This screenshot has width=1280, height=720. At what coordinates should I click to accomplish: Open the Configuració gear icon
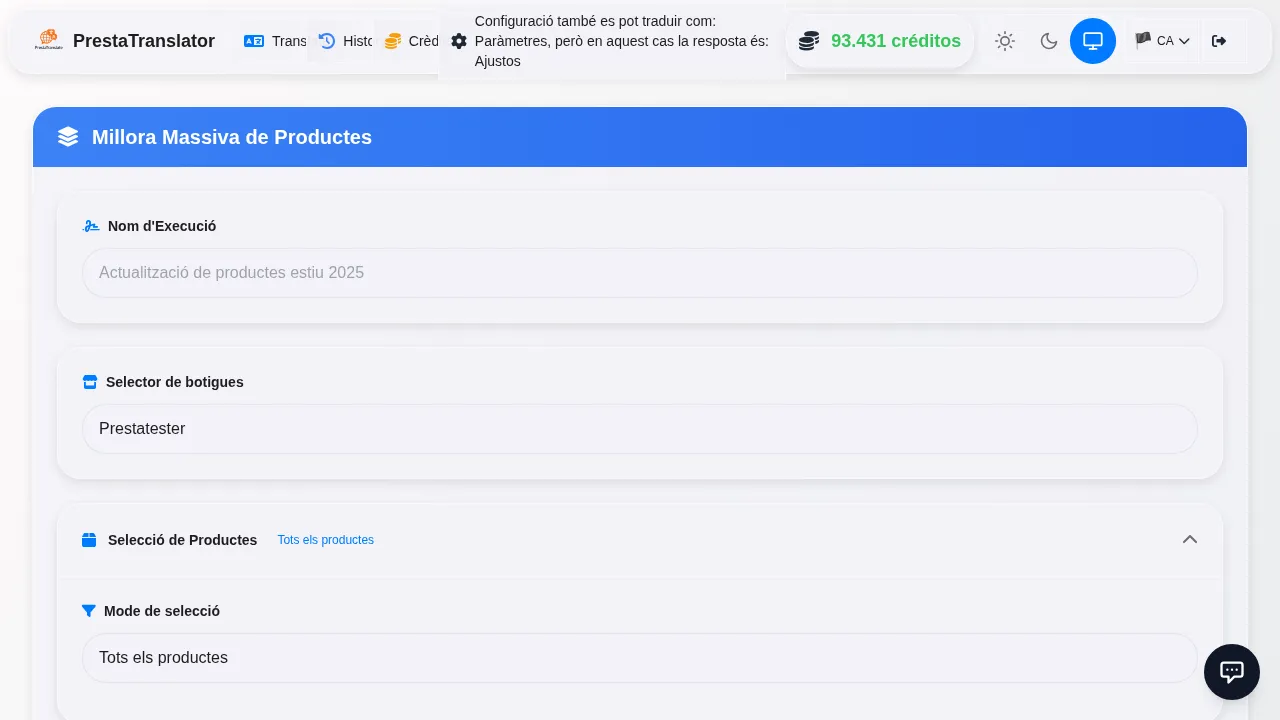(459, 41)
